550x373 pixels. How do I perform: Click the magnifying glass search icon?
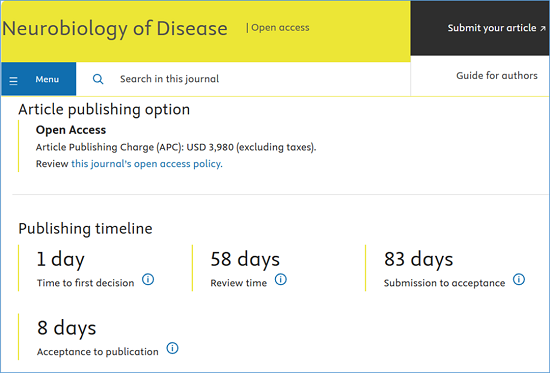98,79
